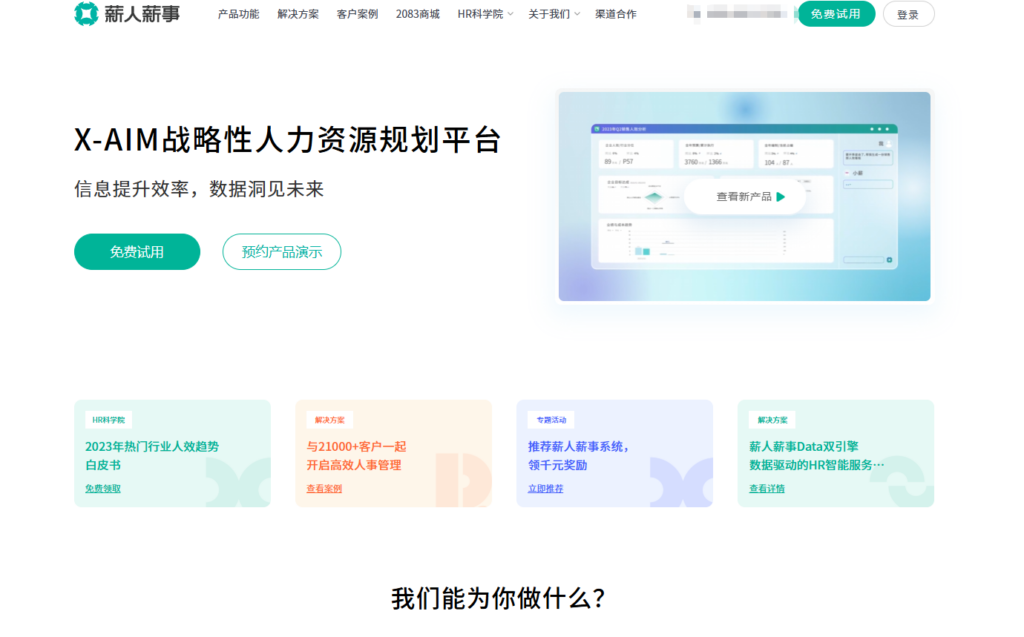
Task: Open the HR科学院 dropdown menu
Action: click(x=483, y=14)
